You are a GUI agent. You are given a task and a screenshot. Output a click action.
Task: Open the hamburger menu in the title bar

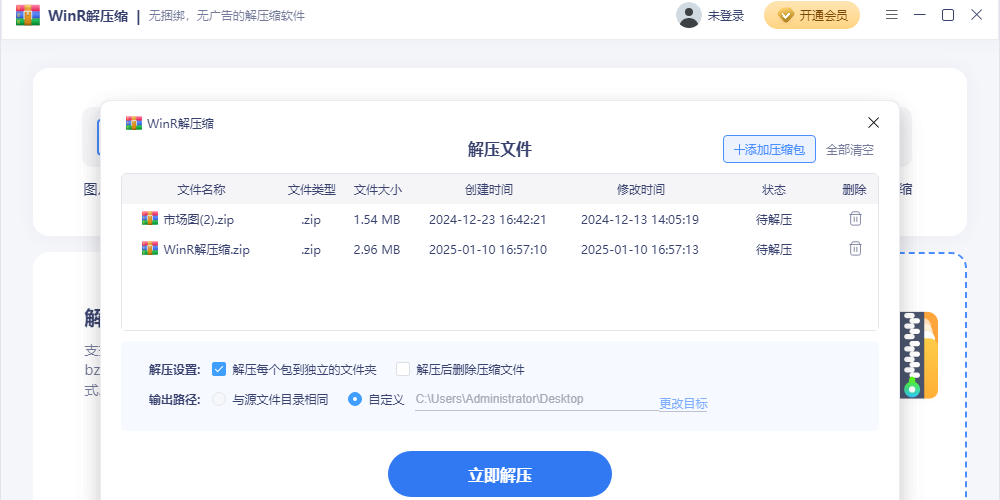(x=892, y=15)
